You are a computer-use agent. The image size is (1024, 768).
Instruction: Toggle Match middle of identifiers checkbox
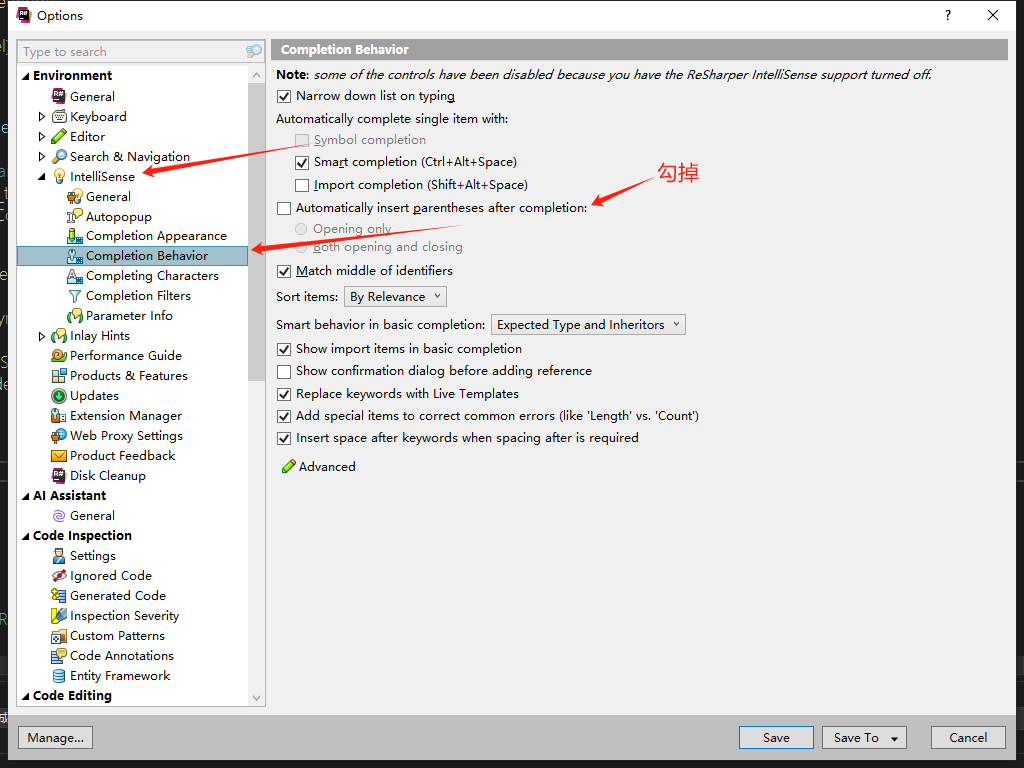pyautogui.click(x=284, y=271)
